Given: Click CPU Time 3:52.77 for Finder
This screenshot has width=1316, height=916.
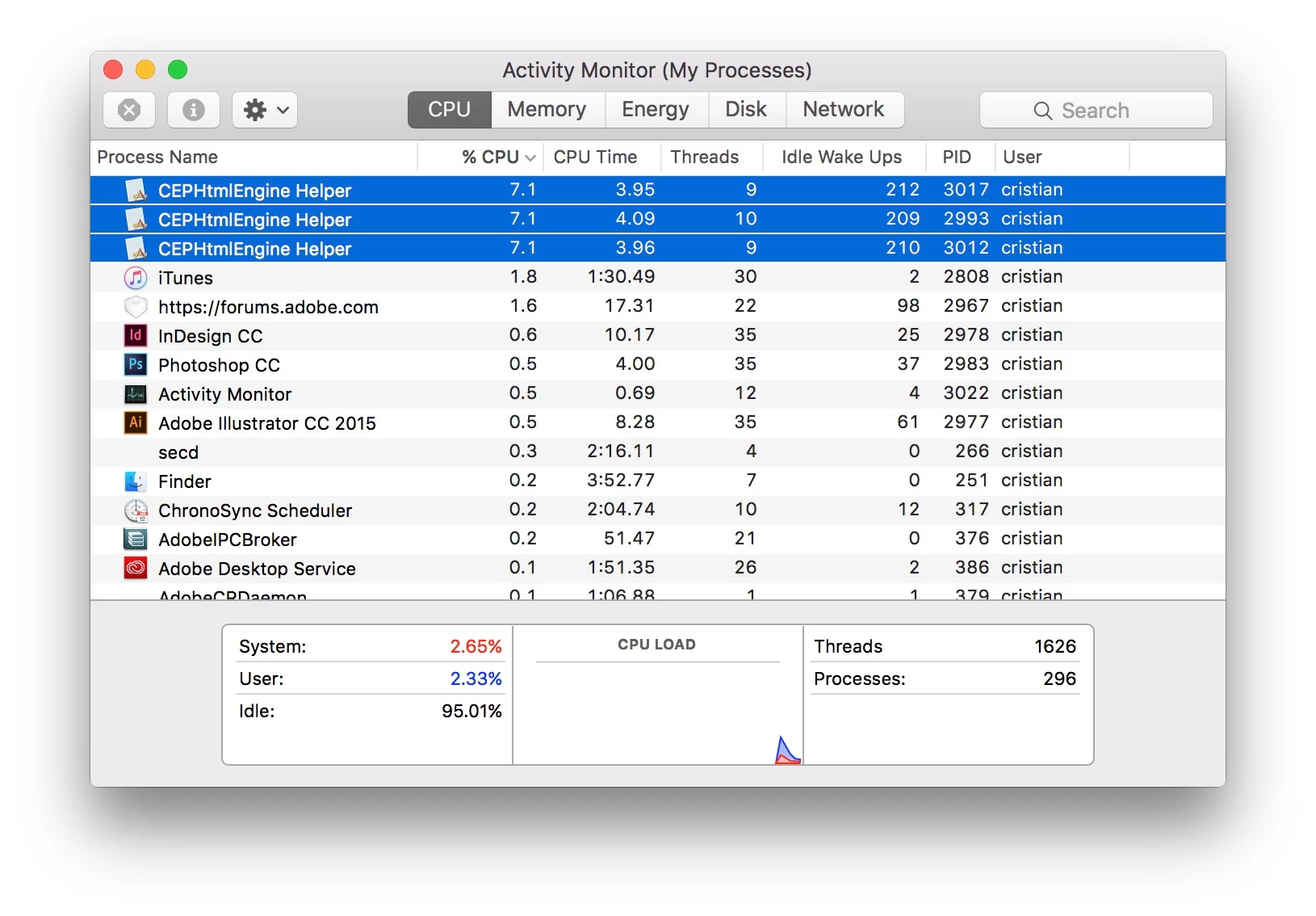Looking at the screenshot, I should pos(621,481).
